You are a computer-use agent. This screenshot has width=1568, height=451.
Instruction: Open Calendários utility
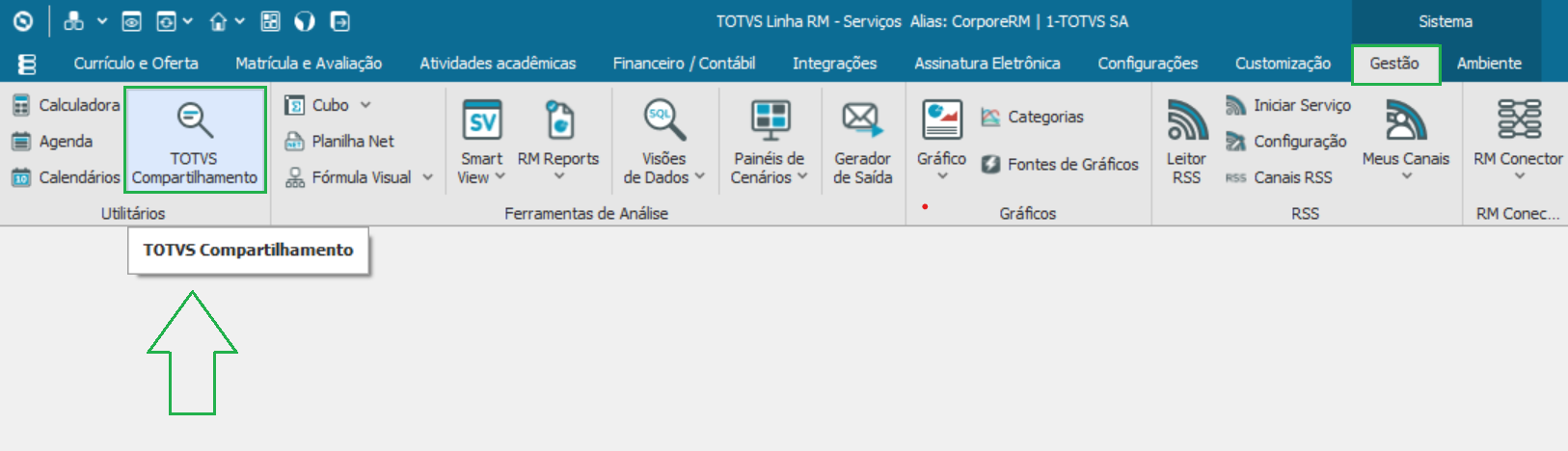coord(66,177)
